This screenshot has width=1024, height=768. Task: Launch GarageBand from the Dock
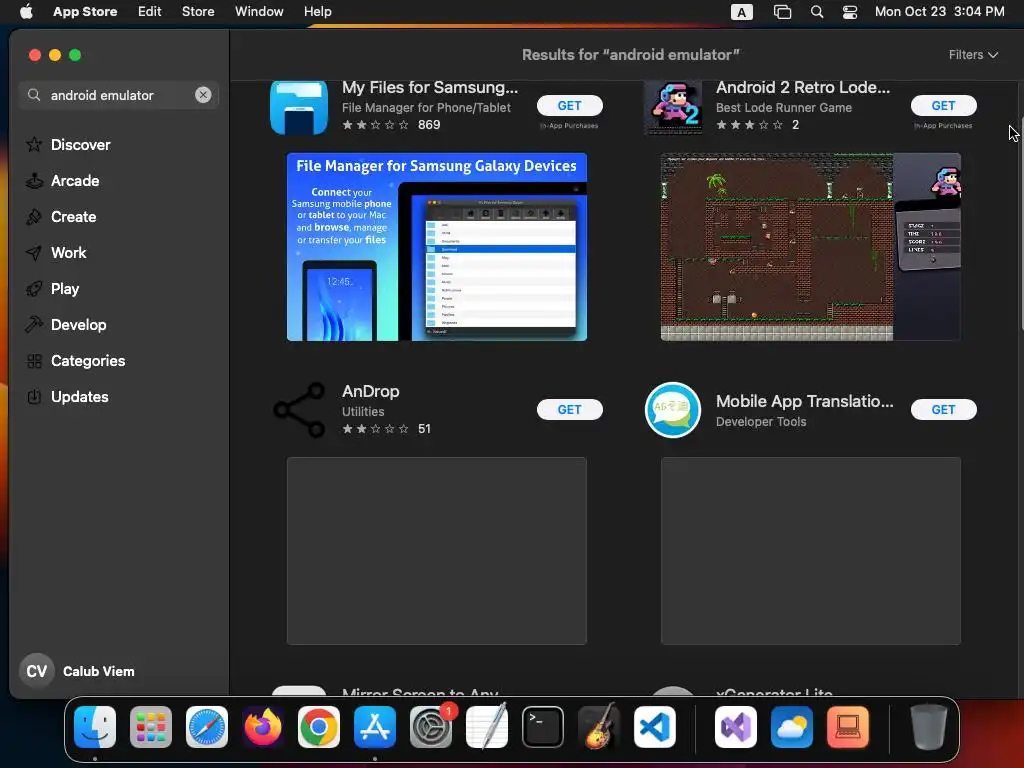(x=599, y=726)
